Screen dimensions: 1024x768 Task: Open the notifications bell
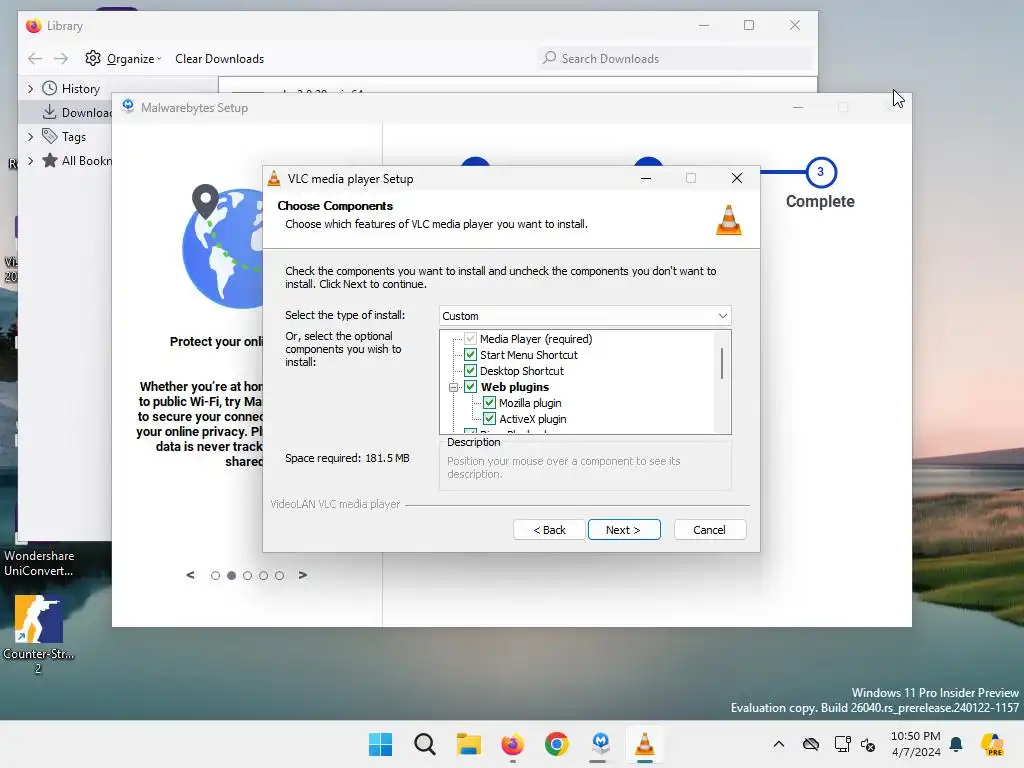[x=956, y=744]
